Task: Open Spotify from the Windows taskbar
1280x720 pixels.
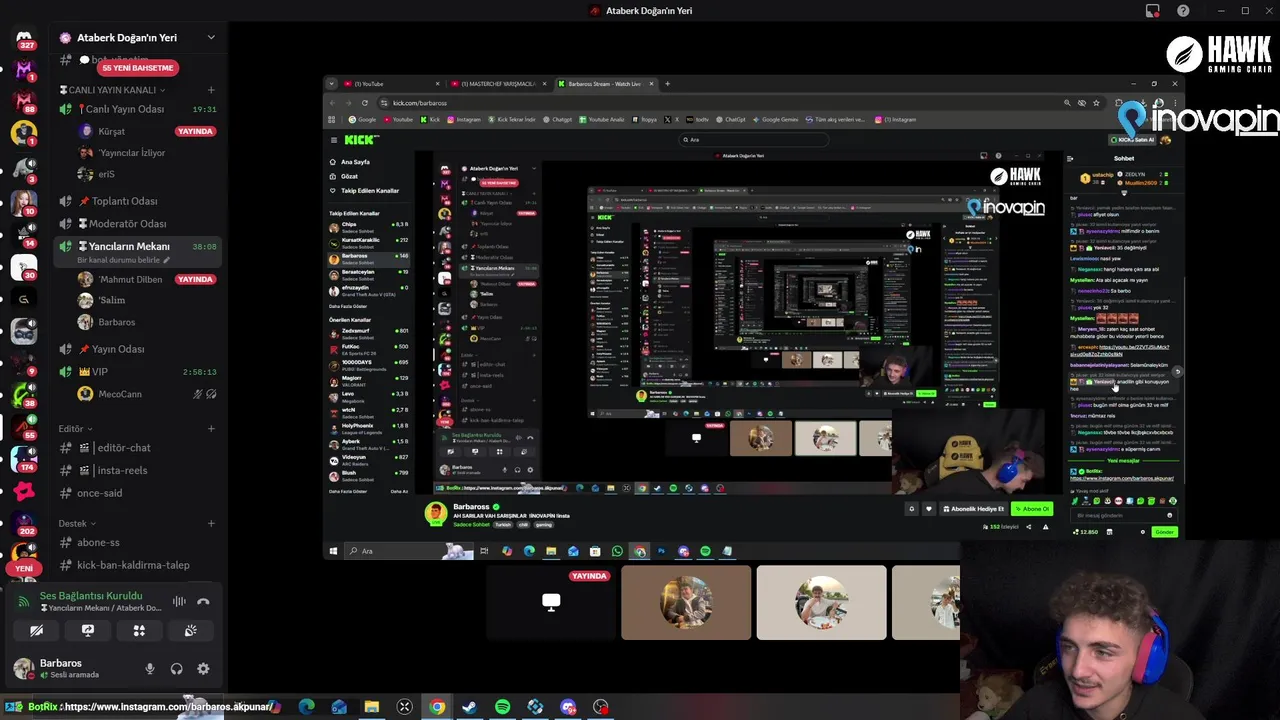Action: pos(502,707)
